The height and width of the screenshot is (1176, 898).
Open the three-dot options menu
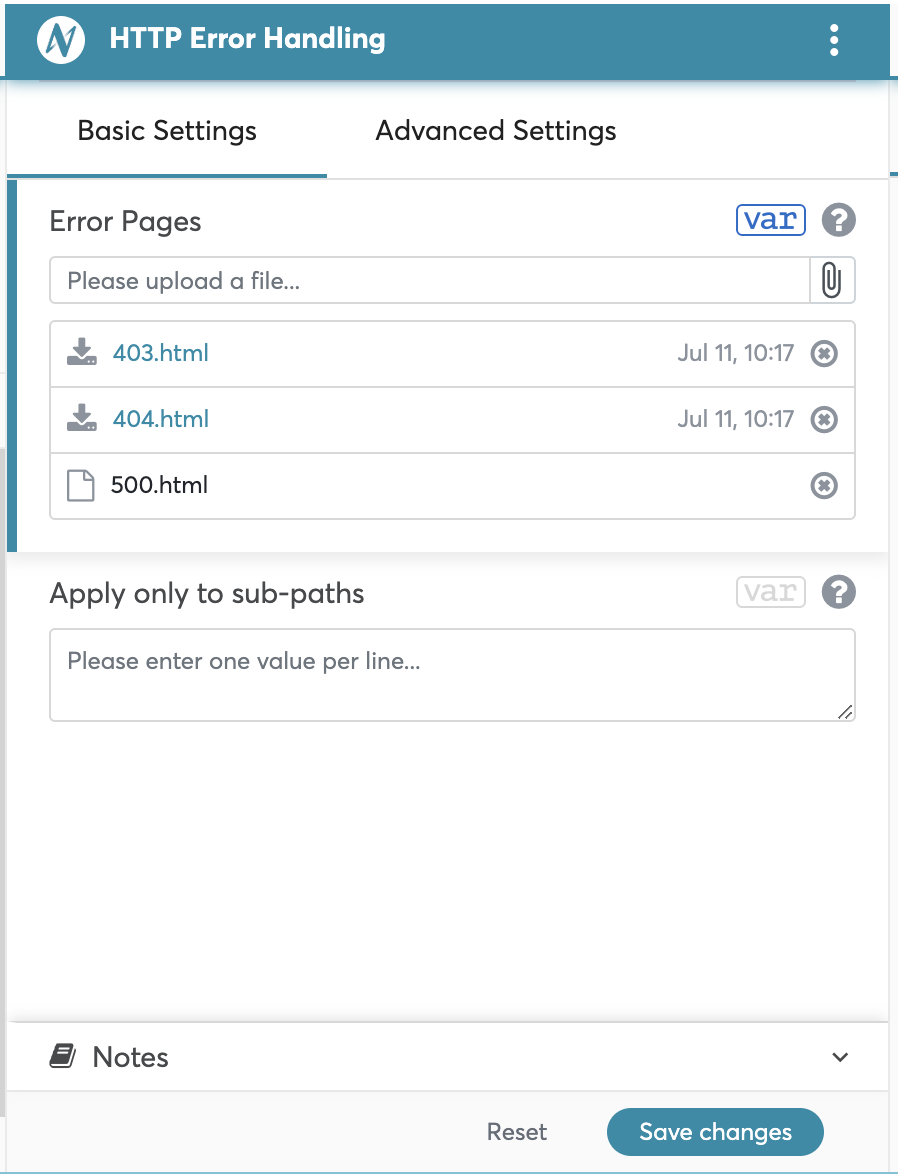[834, 40]
